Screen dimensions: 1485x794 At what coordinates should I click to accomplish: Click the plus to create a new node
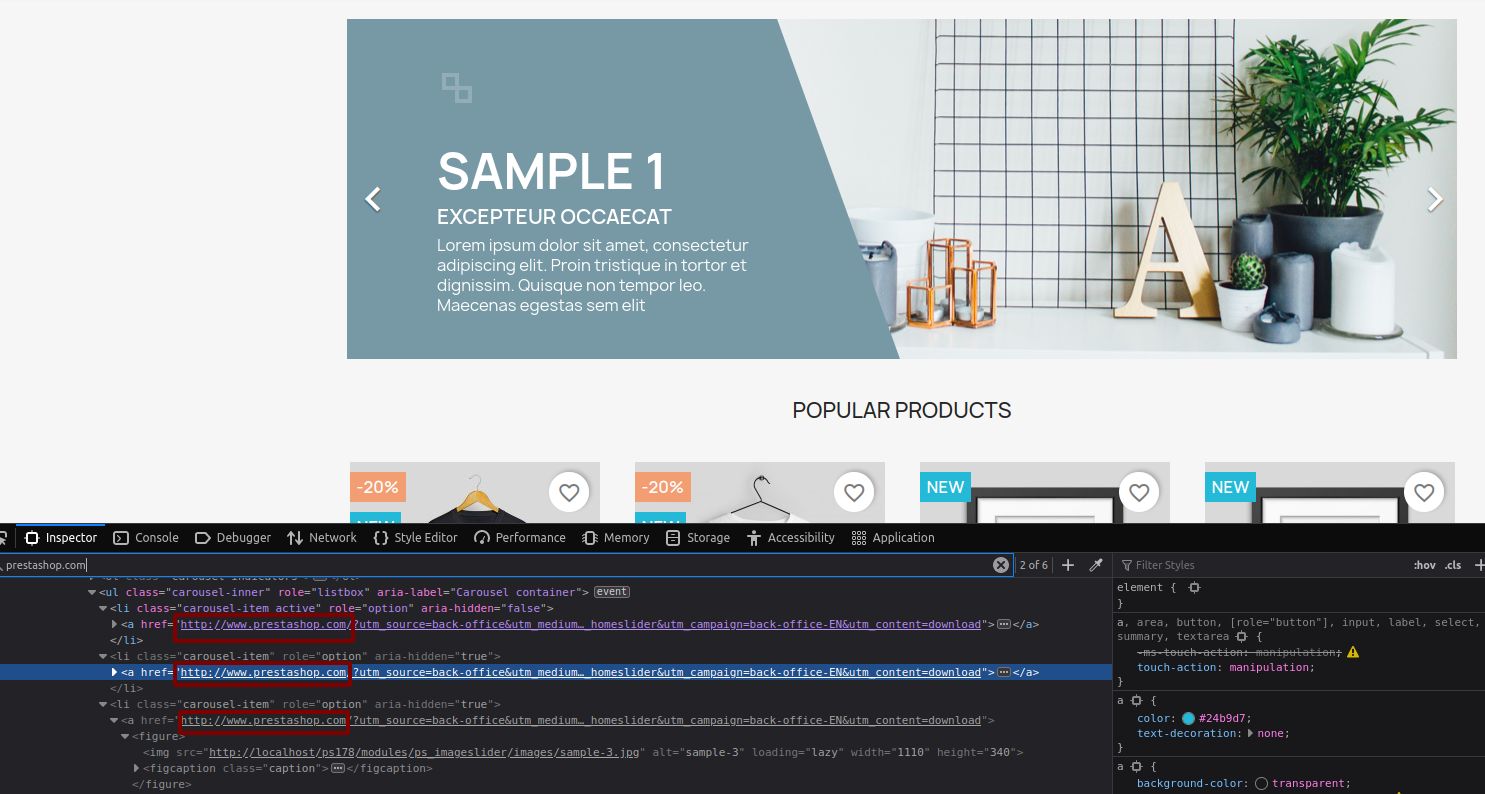[x=1068, y=565]
